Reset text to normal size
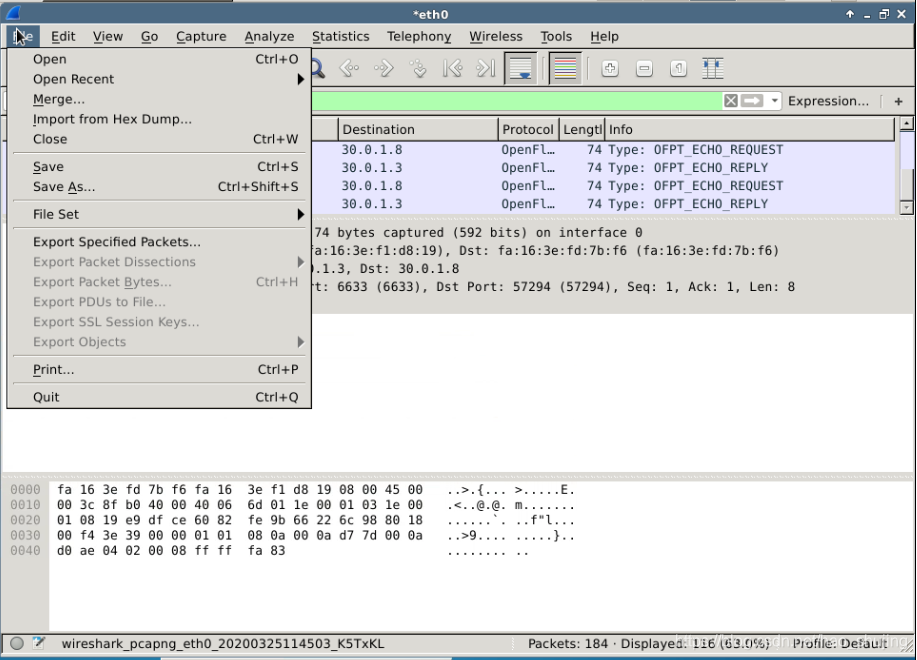Viewport: 917px width, 660px height. click(x=678, y=68)
